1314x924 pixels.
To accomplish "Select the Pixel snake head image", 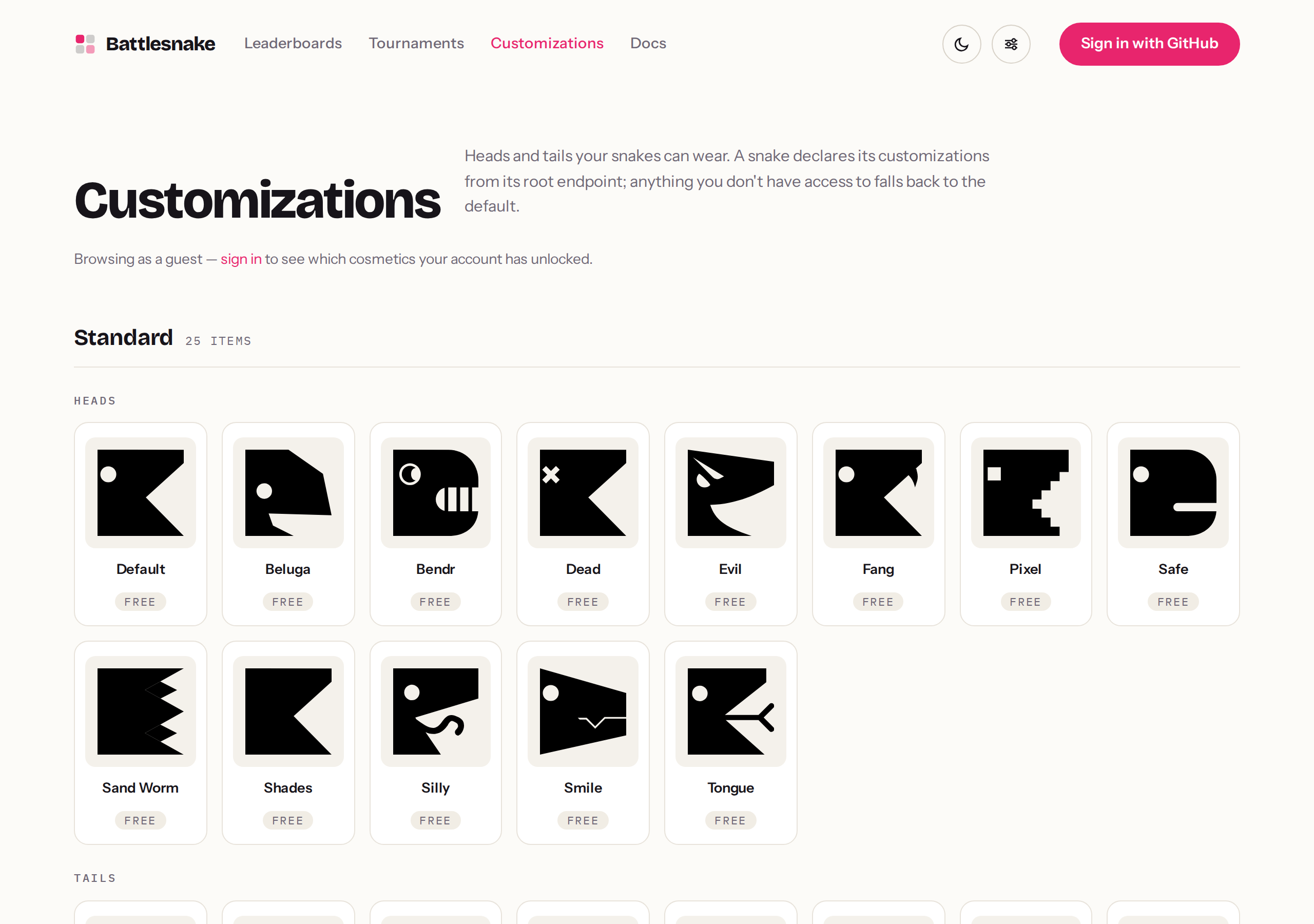I will pyautogui.click(x=1026, y=492).
